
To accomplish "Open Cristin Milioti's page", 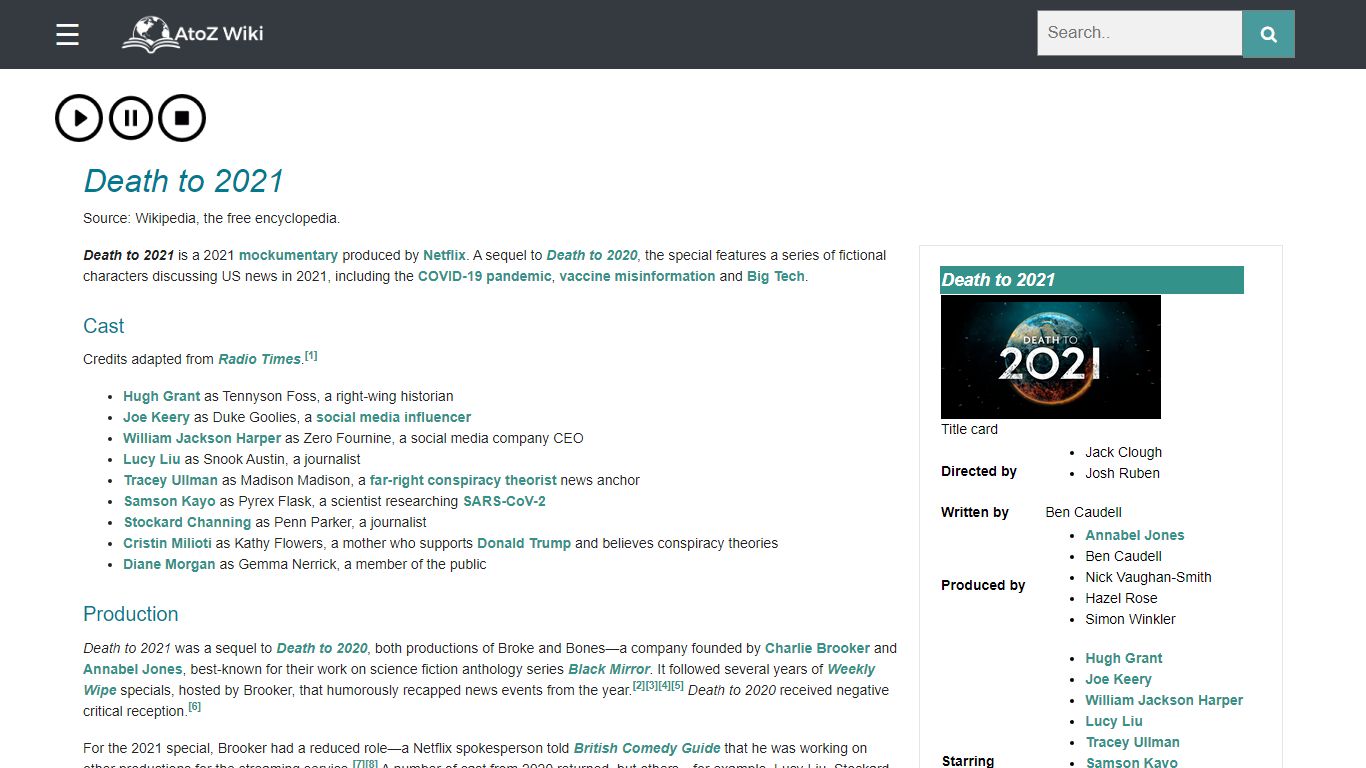I will click(x=167, y=543).
